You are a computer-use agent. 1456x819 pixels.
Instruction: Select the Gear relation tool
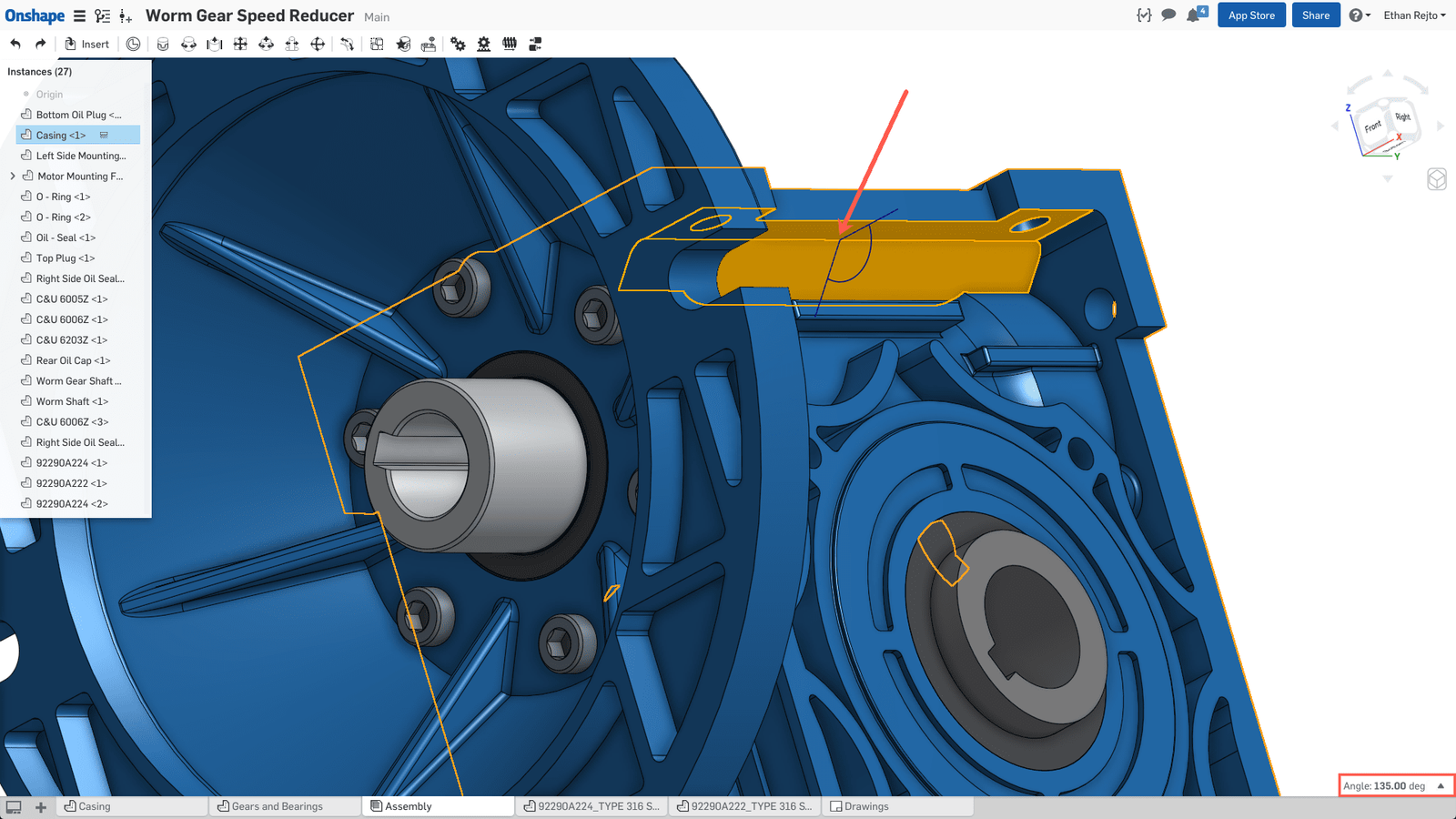coord(458,44)
